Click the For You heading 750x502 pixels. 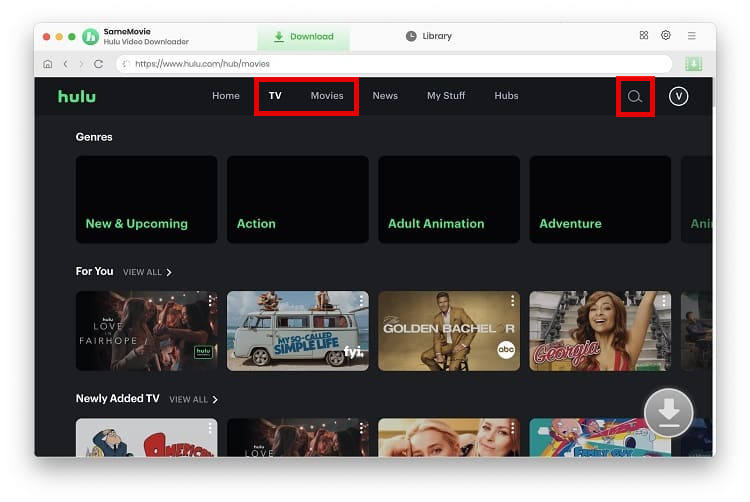(x=94, y=271)
